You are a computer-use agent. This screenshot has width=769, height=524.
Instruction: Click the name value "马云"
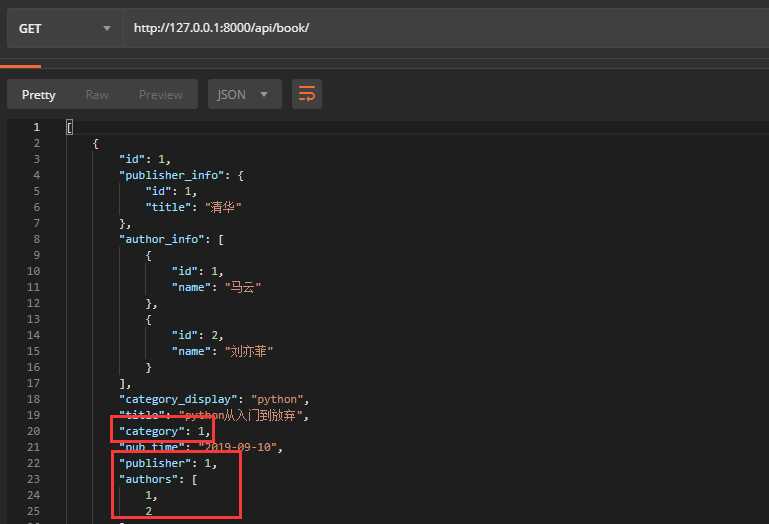tap(243, 287)
